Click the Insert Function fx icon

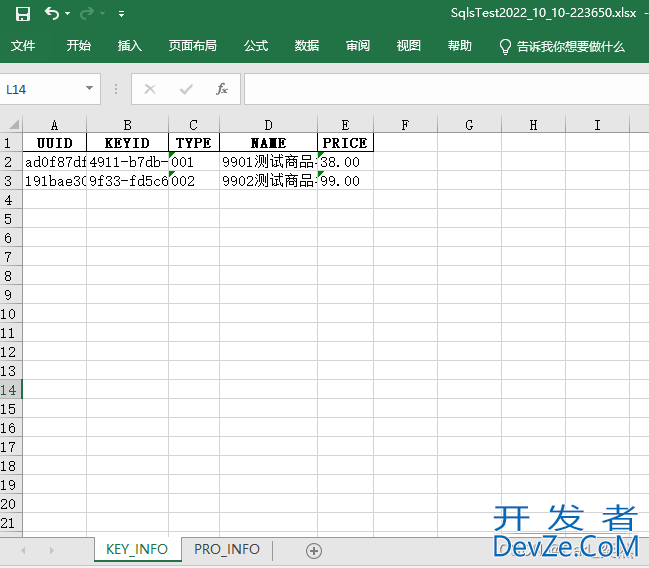(x=222, y=89)
